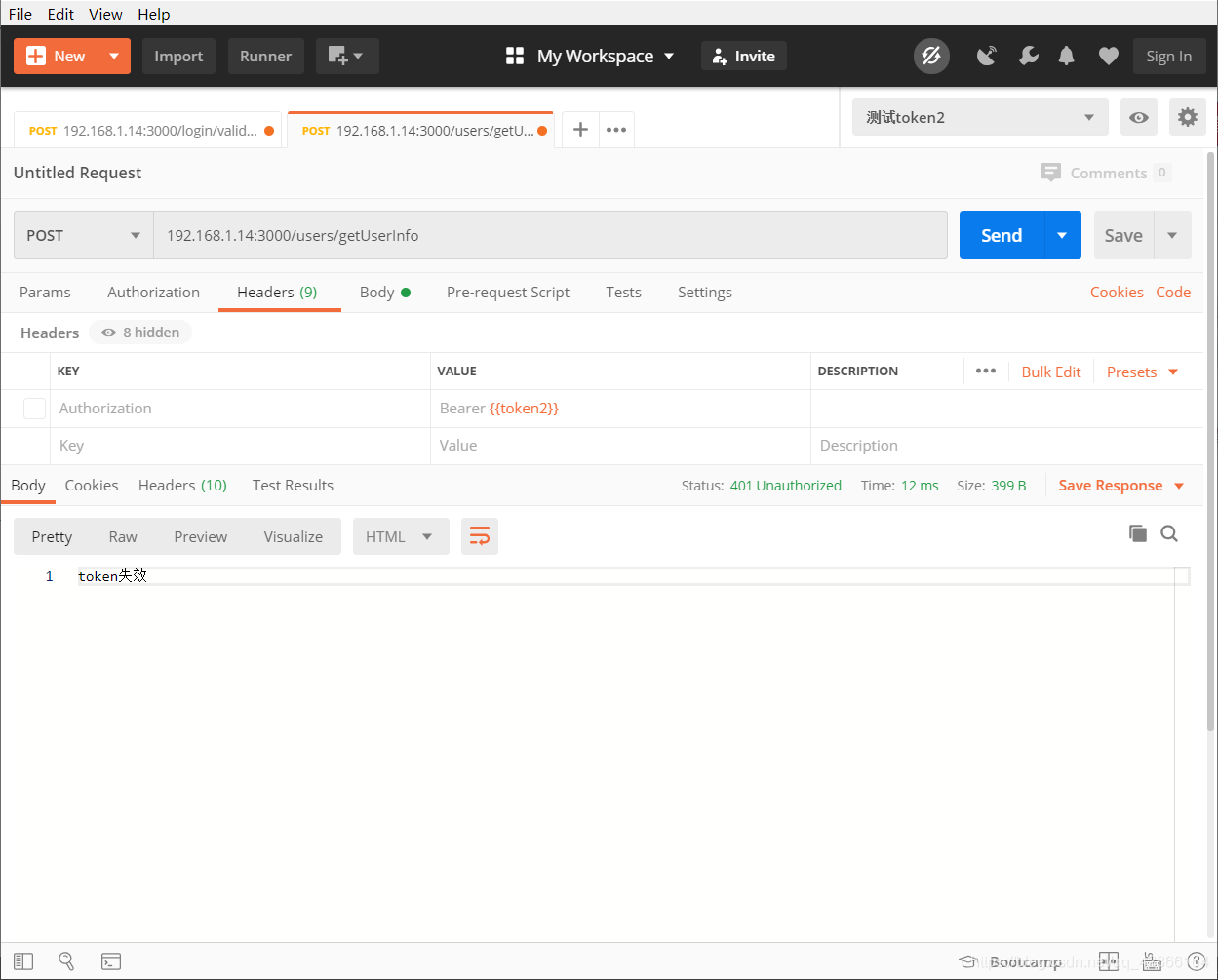Click the Import button
This screenshot has height=980, width=1218.
(178, 57)
